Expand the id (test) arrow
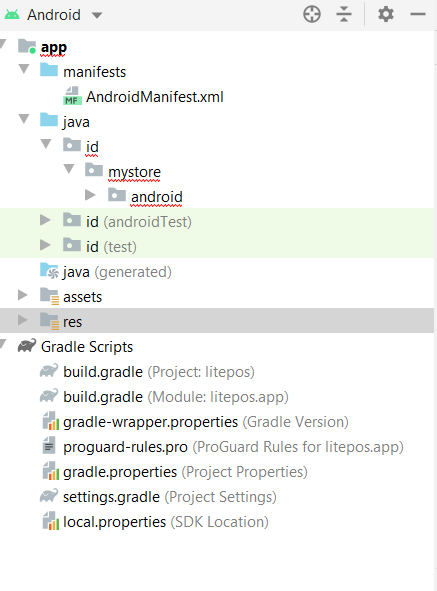This screenshot has height=591, width=437. pyautogui.click(x=45, y=245)
